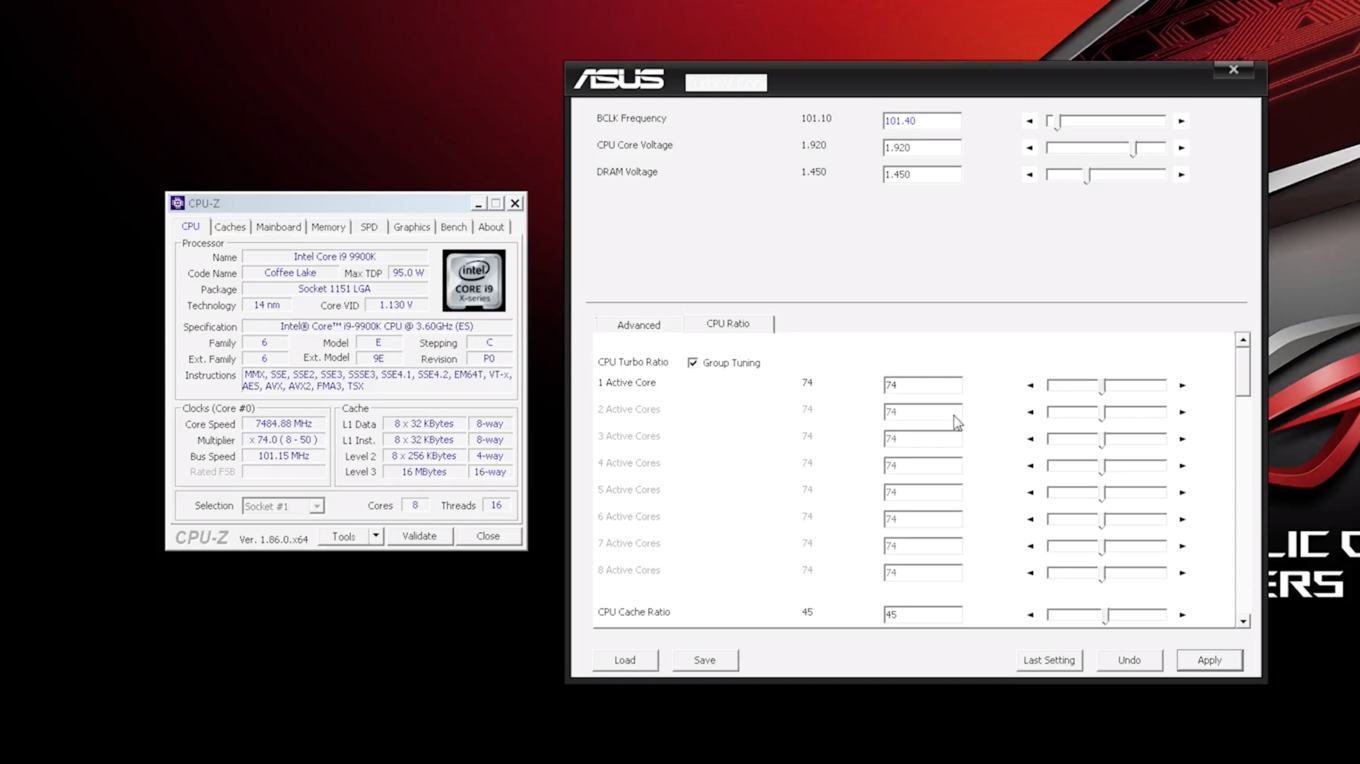Click the 1 Active Core ratio slider
The height and width of the screenshot is (764, 1360).
click(x=1106, y=385)
